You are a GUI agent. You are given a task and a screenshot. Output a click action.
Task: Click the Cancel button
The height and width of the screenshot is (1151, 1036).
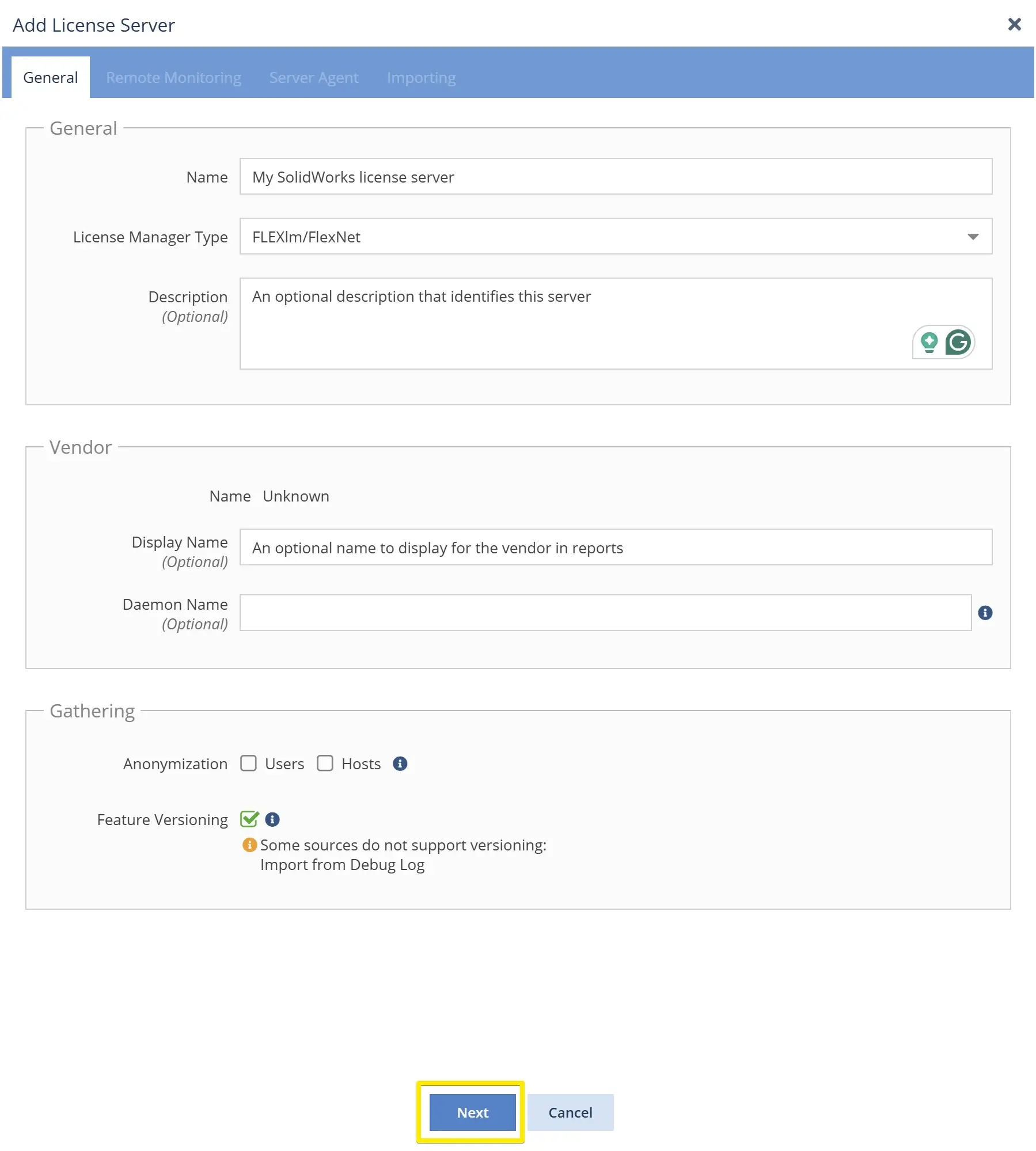(570, 1112)
